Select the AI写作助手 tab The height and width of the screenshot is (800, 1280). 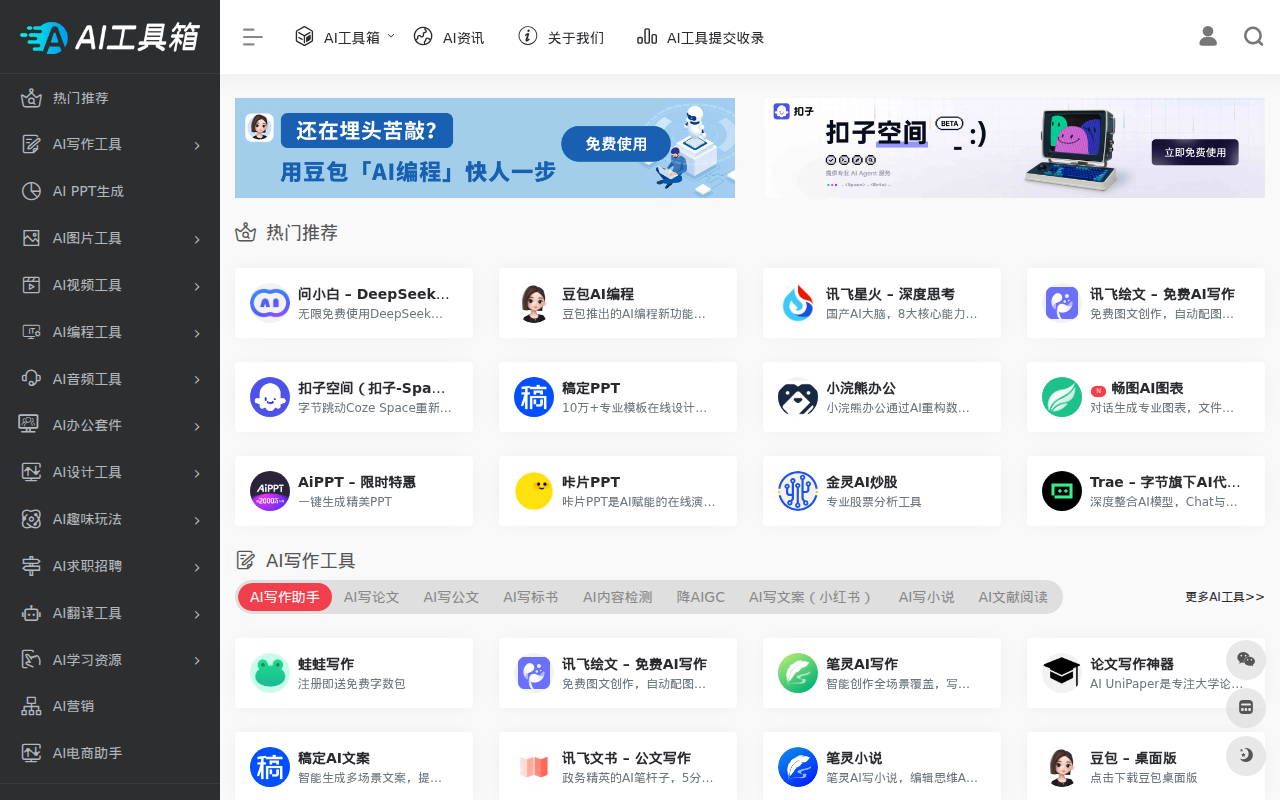coord(285,597)
